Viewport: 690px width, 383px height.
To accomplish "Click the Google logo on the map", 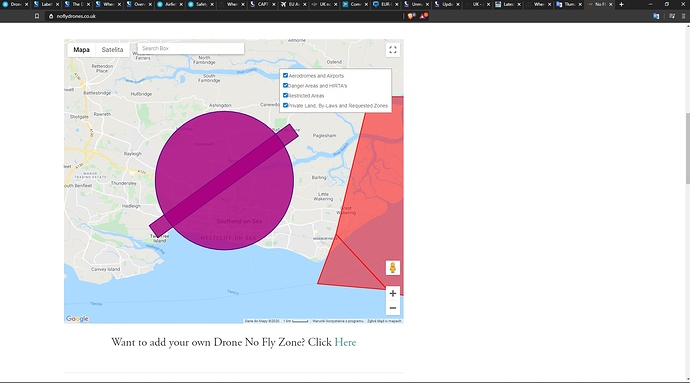I will pyautogui.click(x=77, y=319).
